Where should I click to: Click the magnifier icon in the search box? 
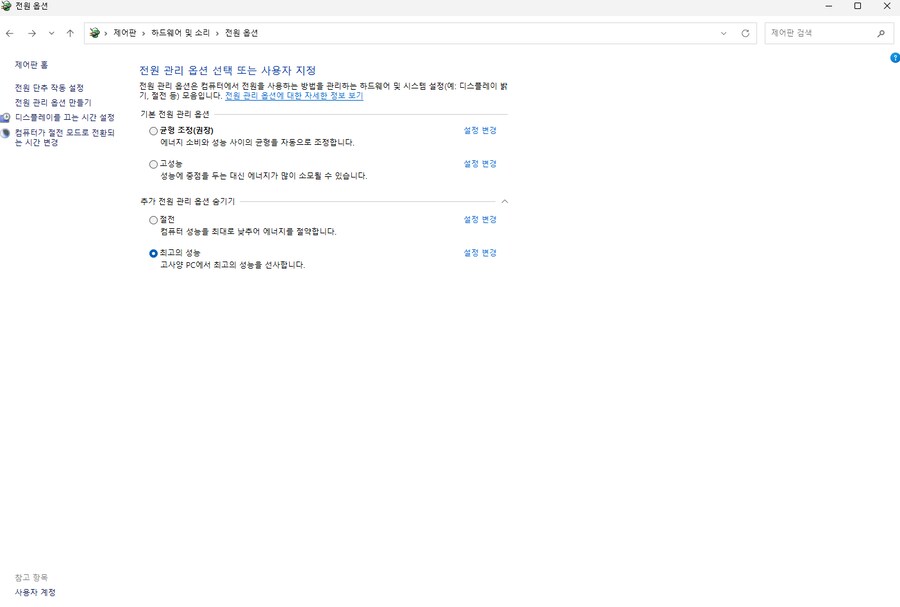tap(880, 32)
